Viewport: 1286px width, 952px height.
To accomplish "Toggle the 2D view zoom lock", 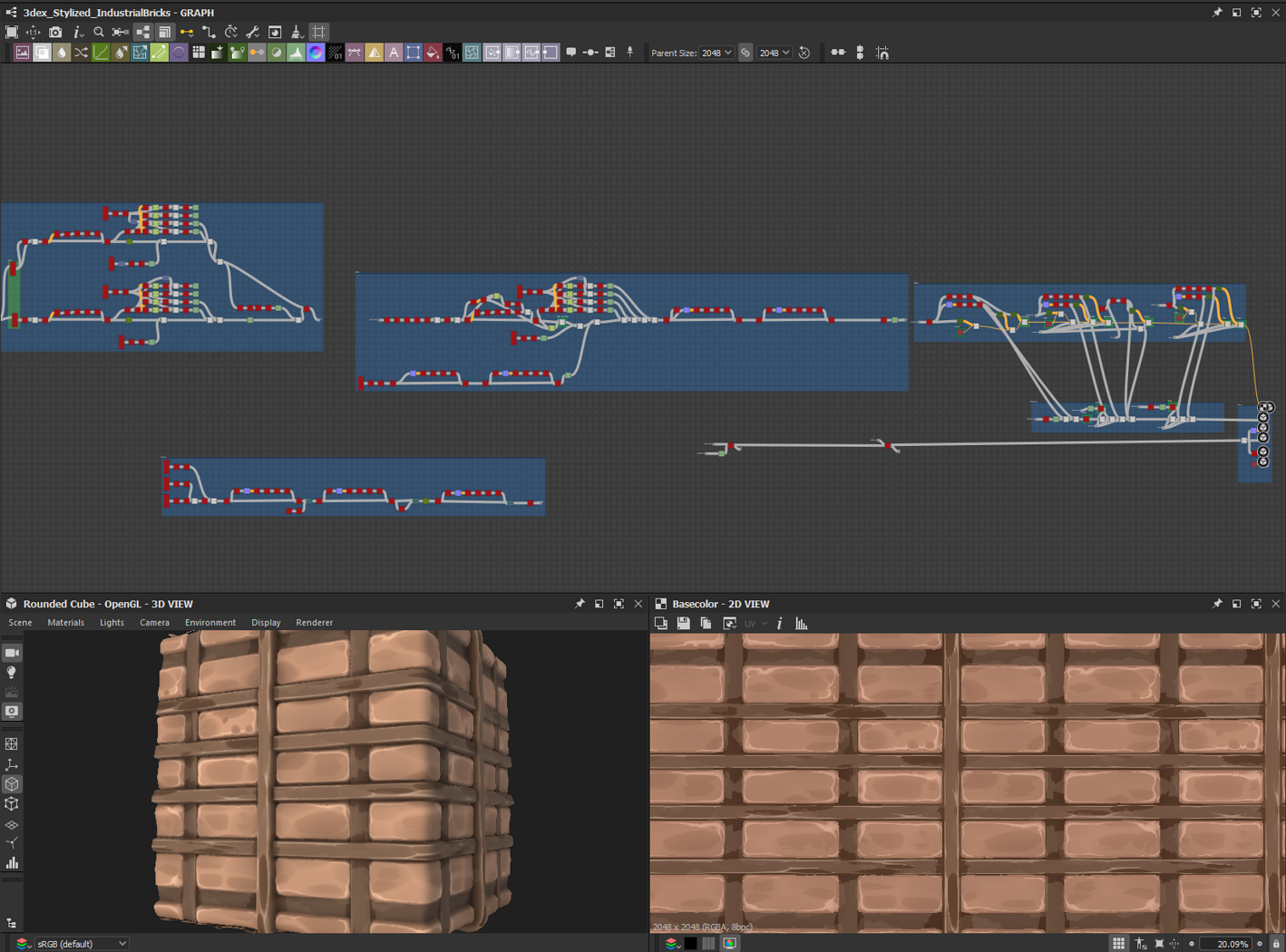I will (x=1276, y=944).
